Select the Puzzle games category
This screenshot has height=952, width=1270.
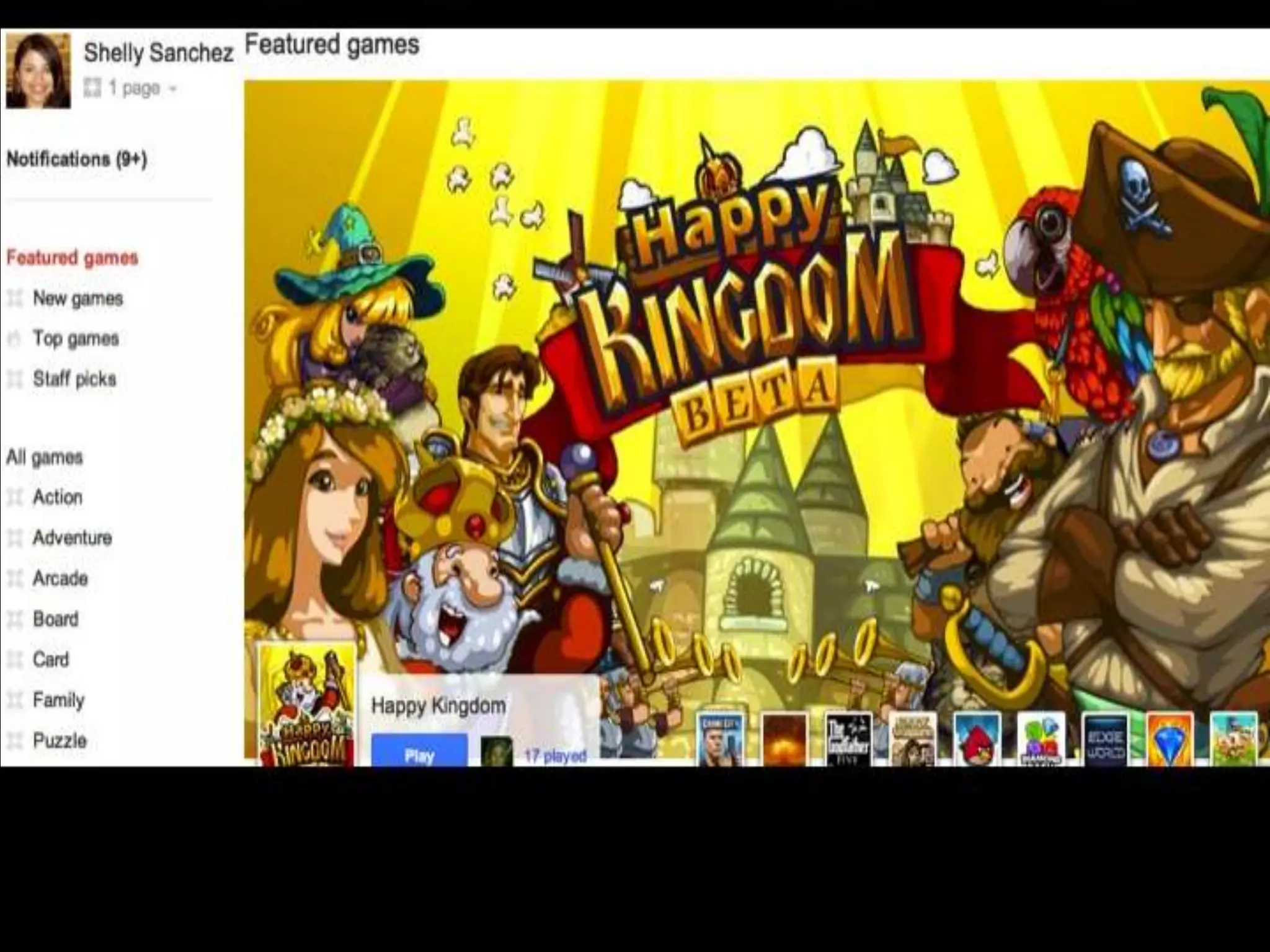pos(60,740)
